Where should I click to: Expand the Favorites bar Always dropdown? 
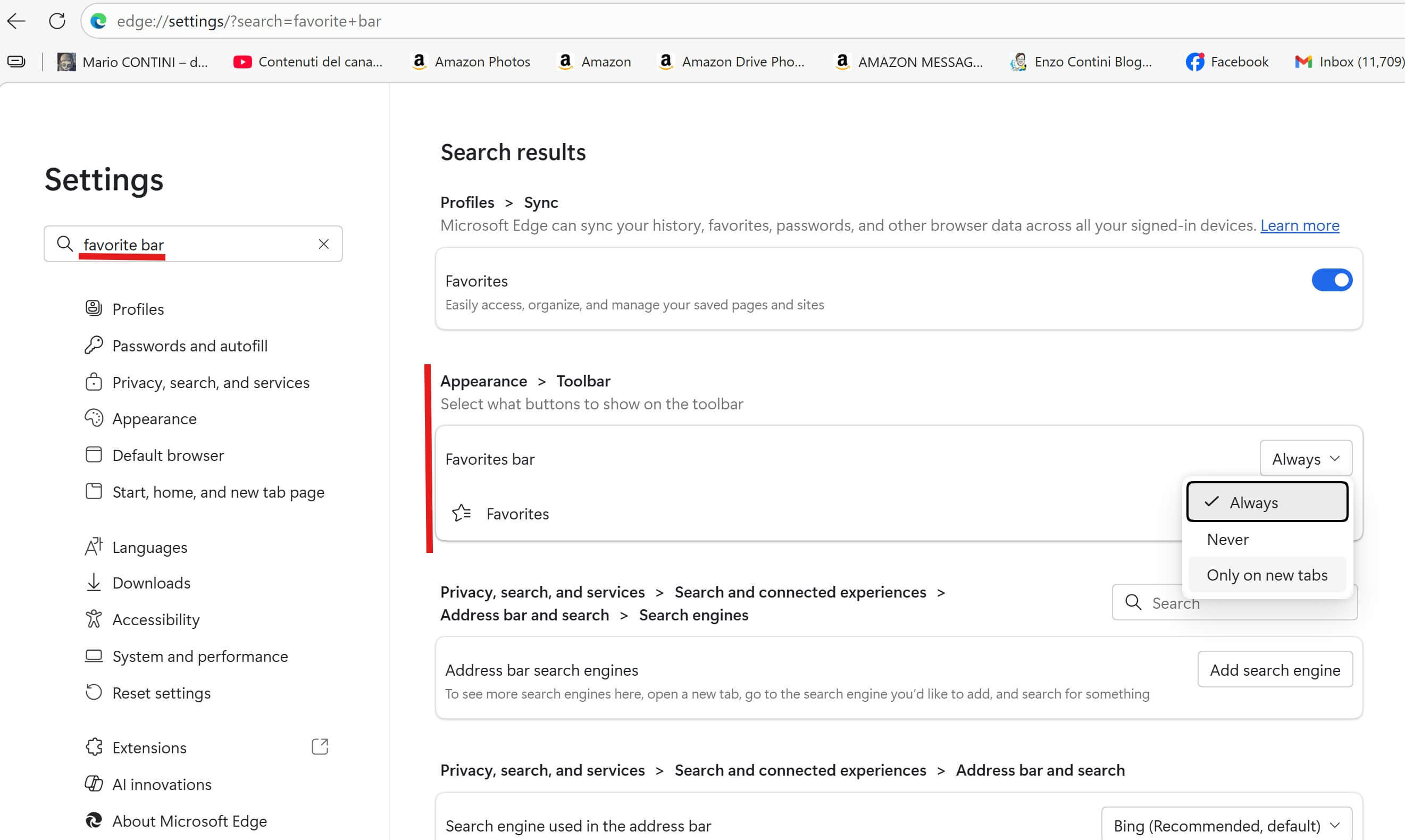pos(1306,458)
